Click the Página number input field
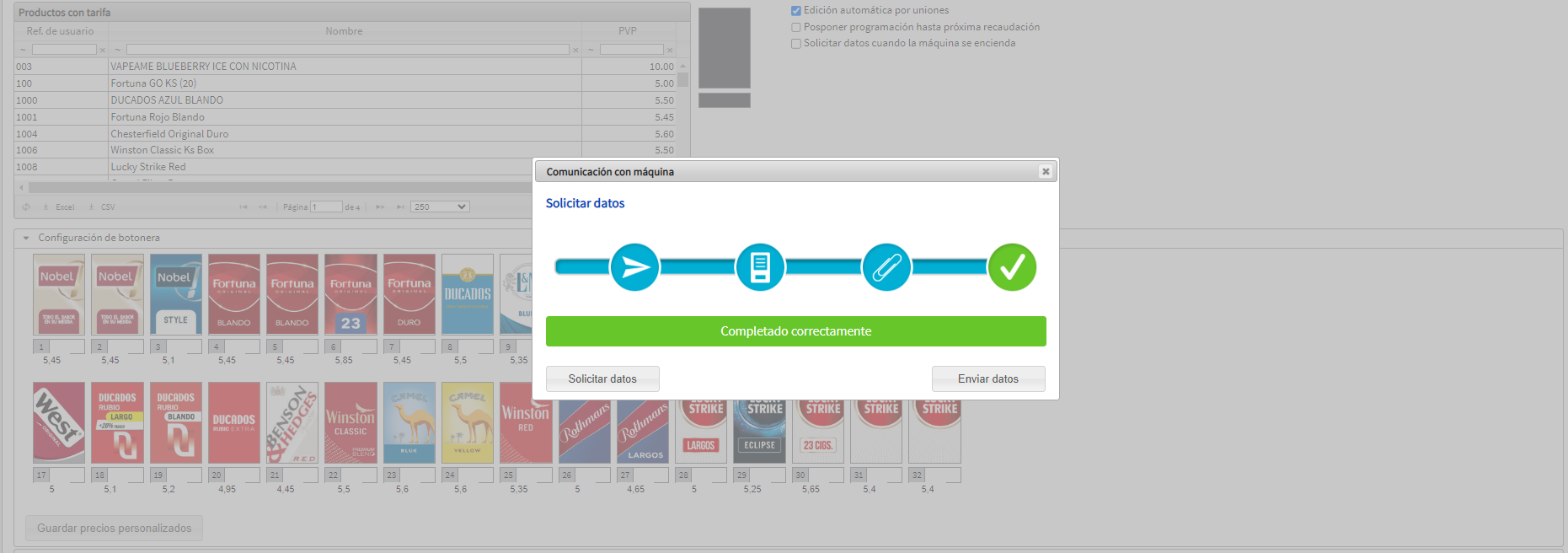Image resolution: width=1568 pixels, height=553 pixels. pos(326,207)
